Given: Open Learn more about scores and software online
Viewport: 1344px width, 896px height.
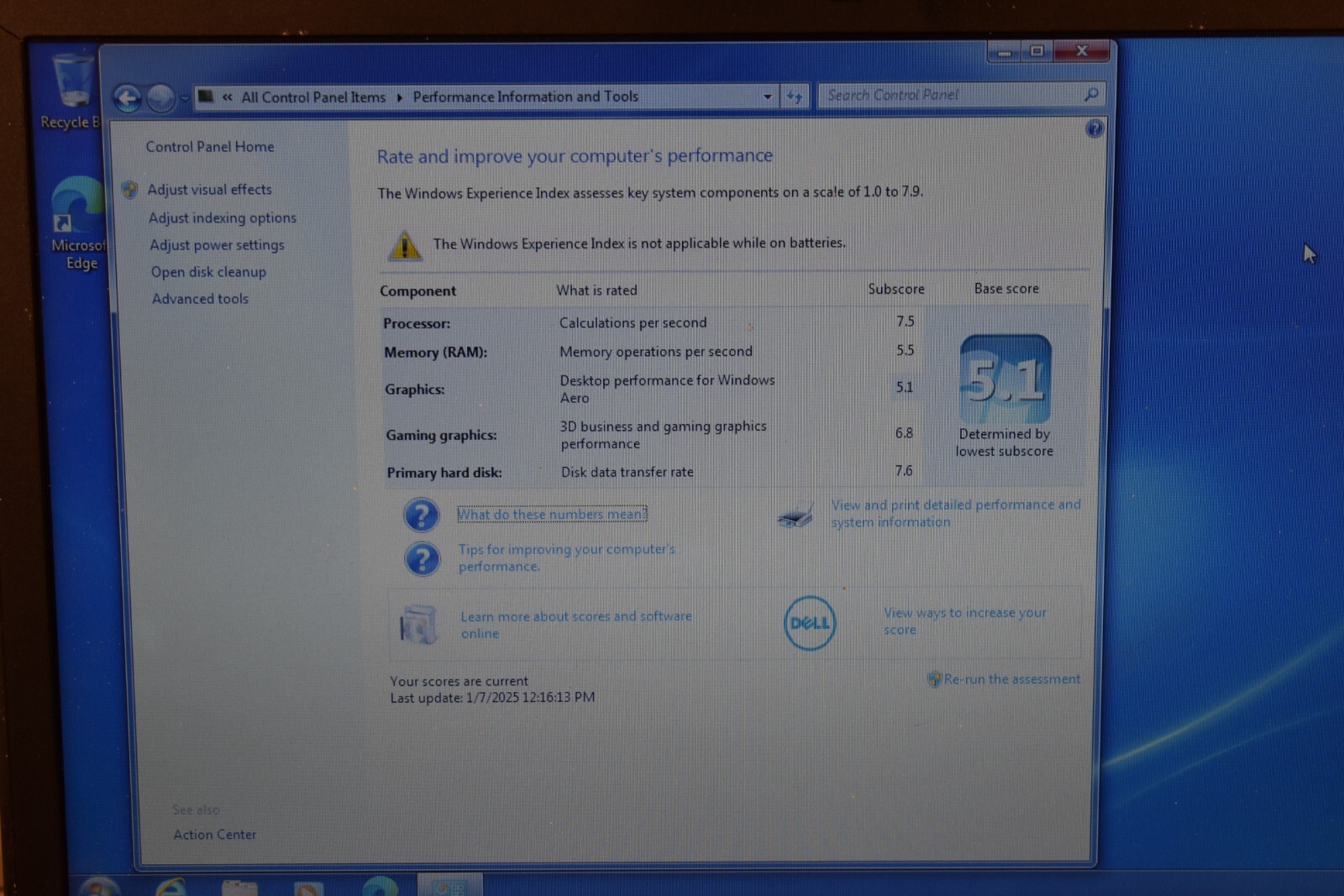Looking at the screenshot, I should (x=575, y=625).
